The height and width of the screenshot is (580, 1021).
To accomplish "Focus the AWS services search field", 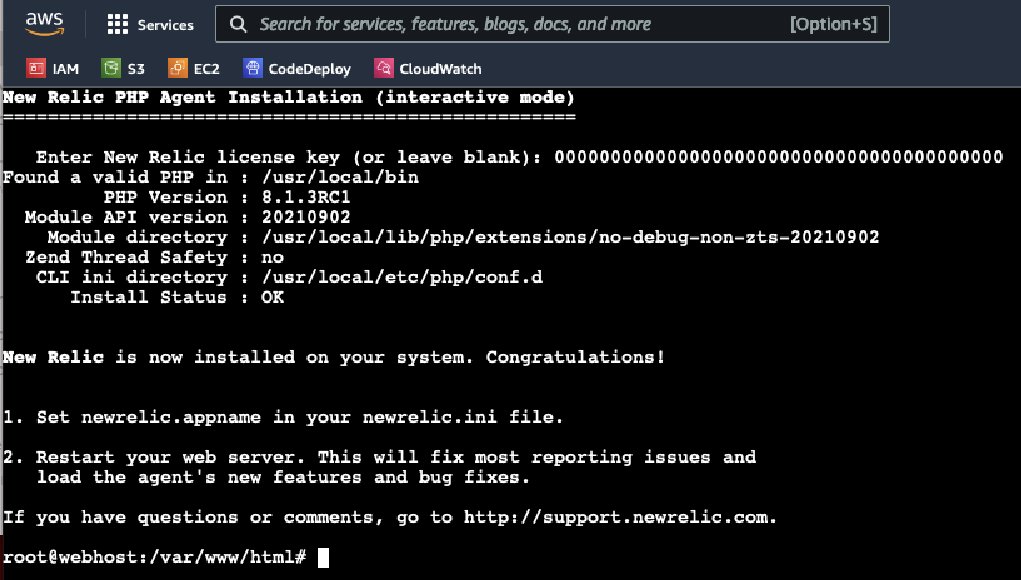I will (x=552, y=24).
